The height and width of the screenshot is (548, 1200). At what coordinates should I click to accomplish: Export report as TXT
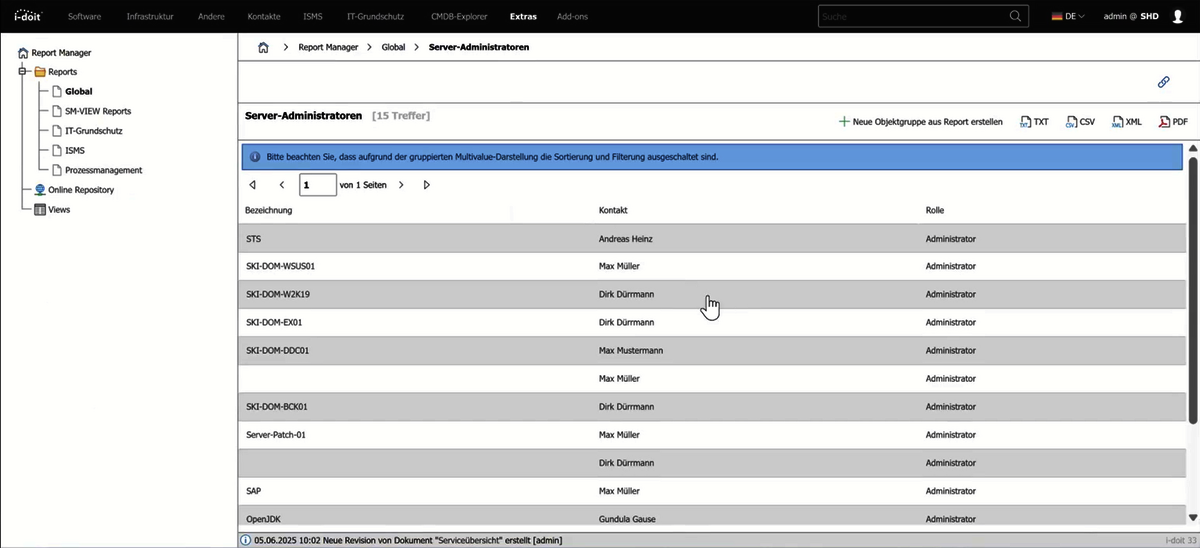(1034, 122)
